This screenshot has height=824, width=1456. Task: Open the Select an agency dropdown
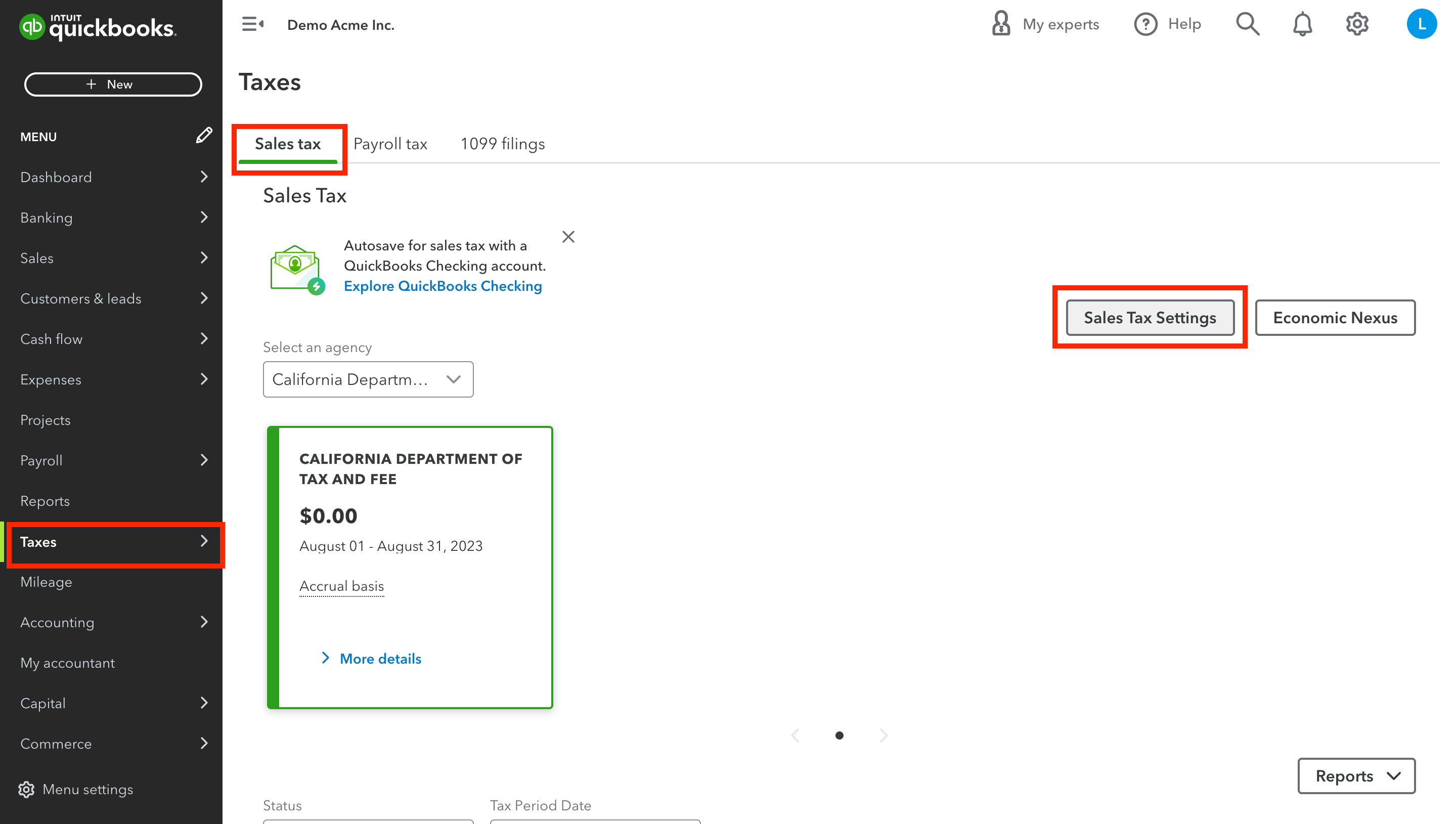tap(368, 379)
